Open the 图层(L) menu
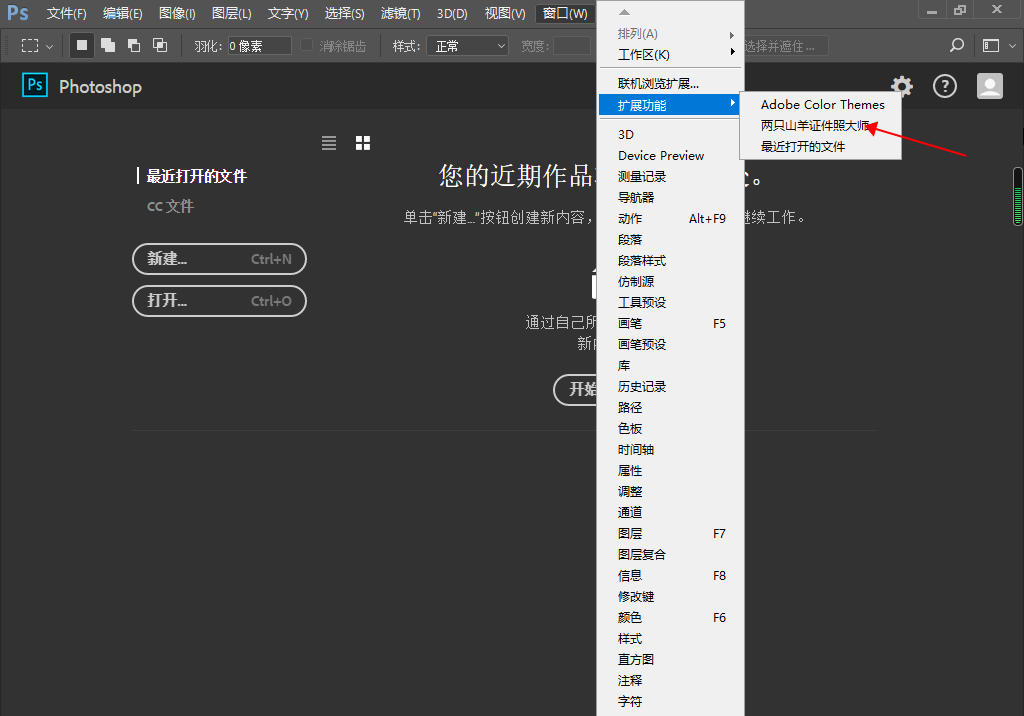Screen dimensions: 1024x716 (x=232, y=13)
